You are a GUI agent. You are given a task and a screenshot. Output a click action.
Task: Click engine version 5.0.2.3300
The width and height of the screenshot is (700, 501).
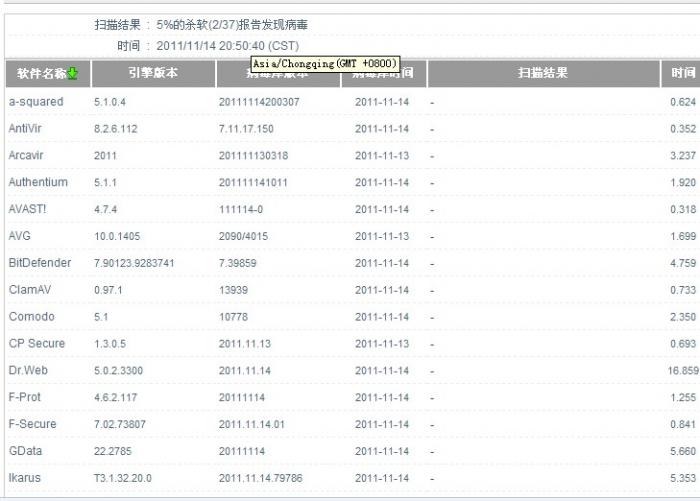[118, 371]
